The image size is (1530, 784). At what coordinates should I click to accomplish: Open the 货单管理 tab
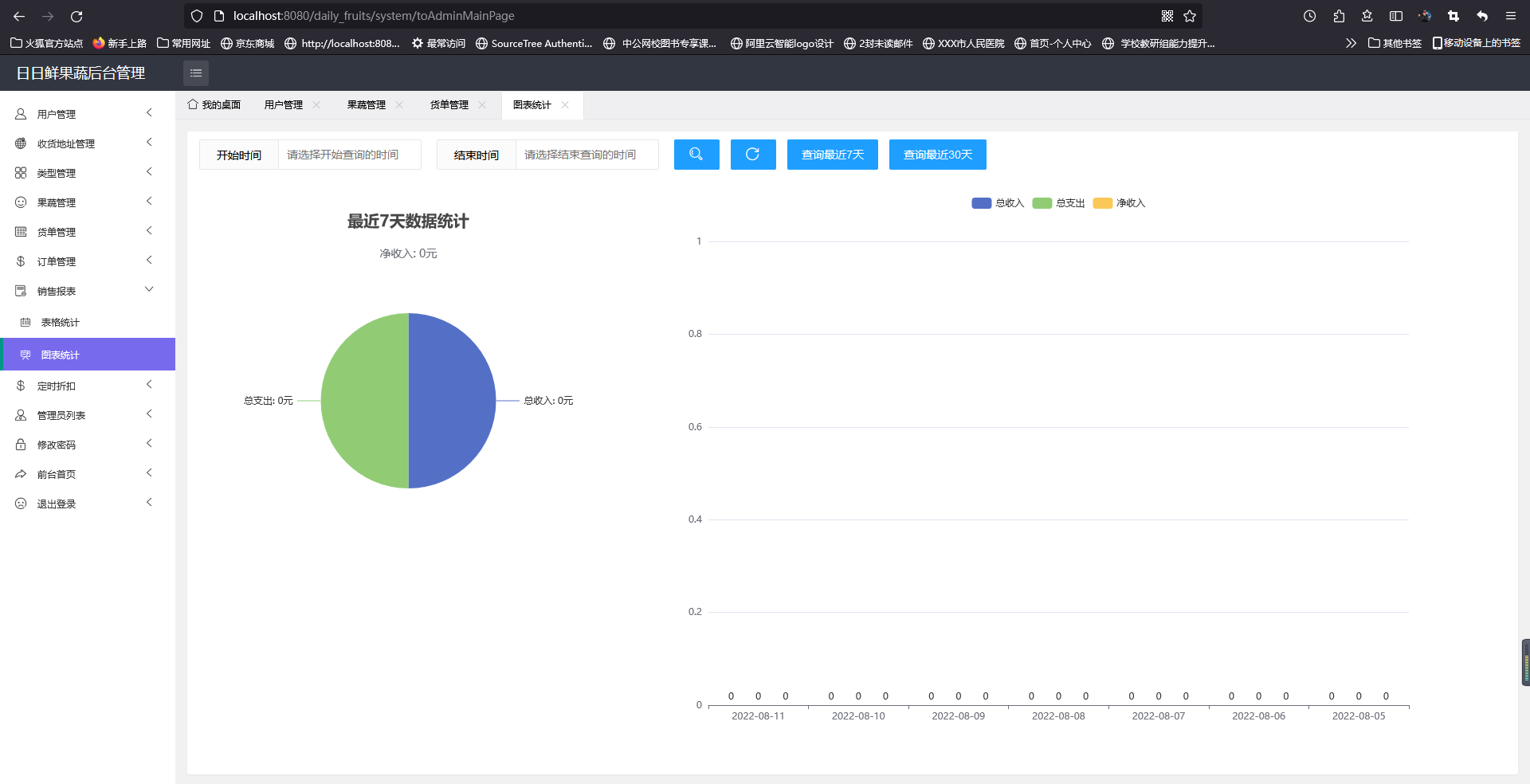pos(449,104)
